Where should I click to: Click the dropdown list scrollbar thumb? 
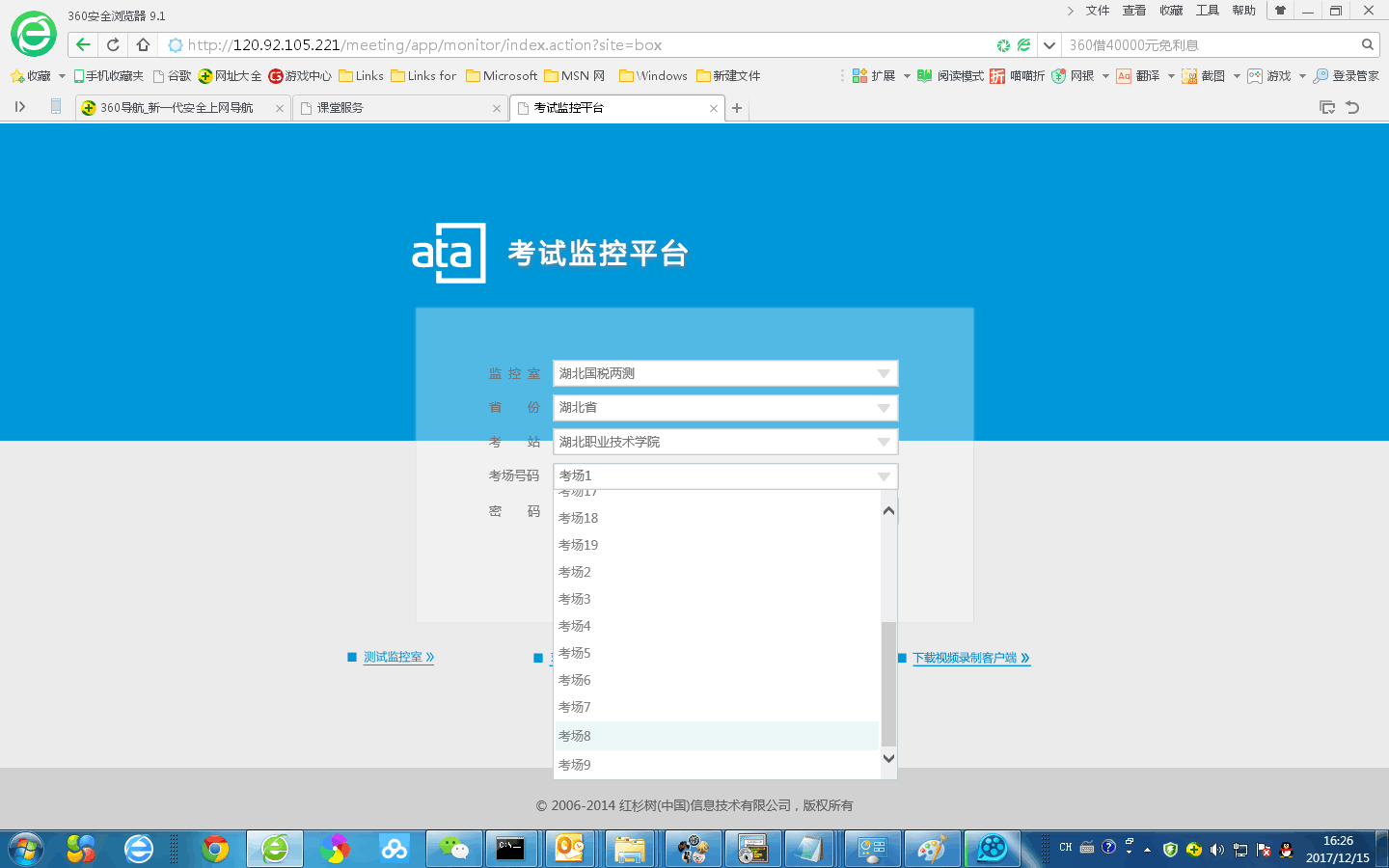point(888,683)
